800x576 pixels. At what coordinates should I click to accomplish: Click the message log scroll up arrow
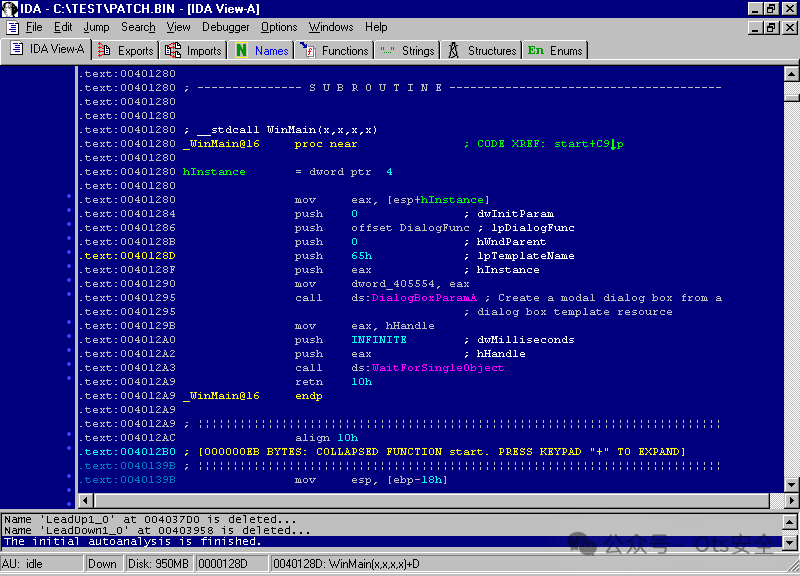[789, 521]
